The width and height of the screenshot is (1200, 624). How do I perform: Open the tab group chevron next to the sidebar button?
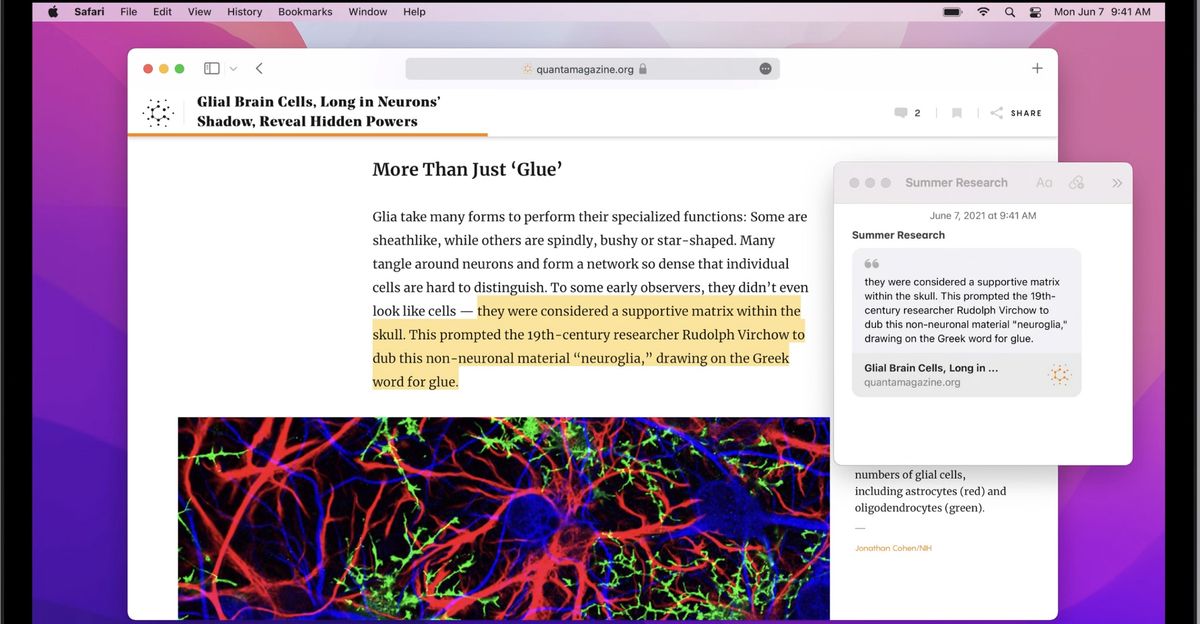tap(232, 68)
